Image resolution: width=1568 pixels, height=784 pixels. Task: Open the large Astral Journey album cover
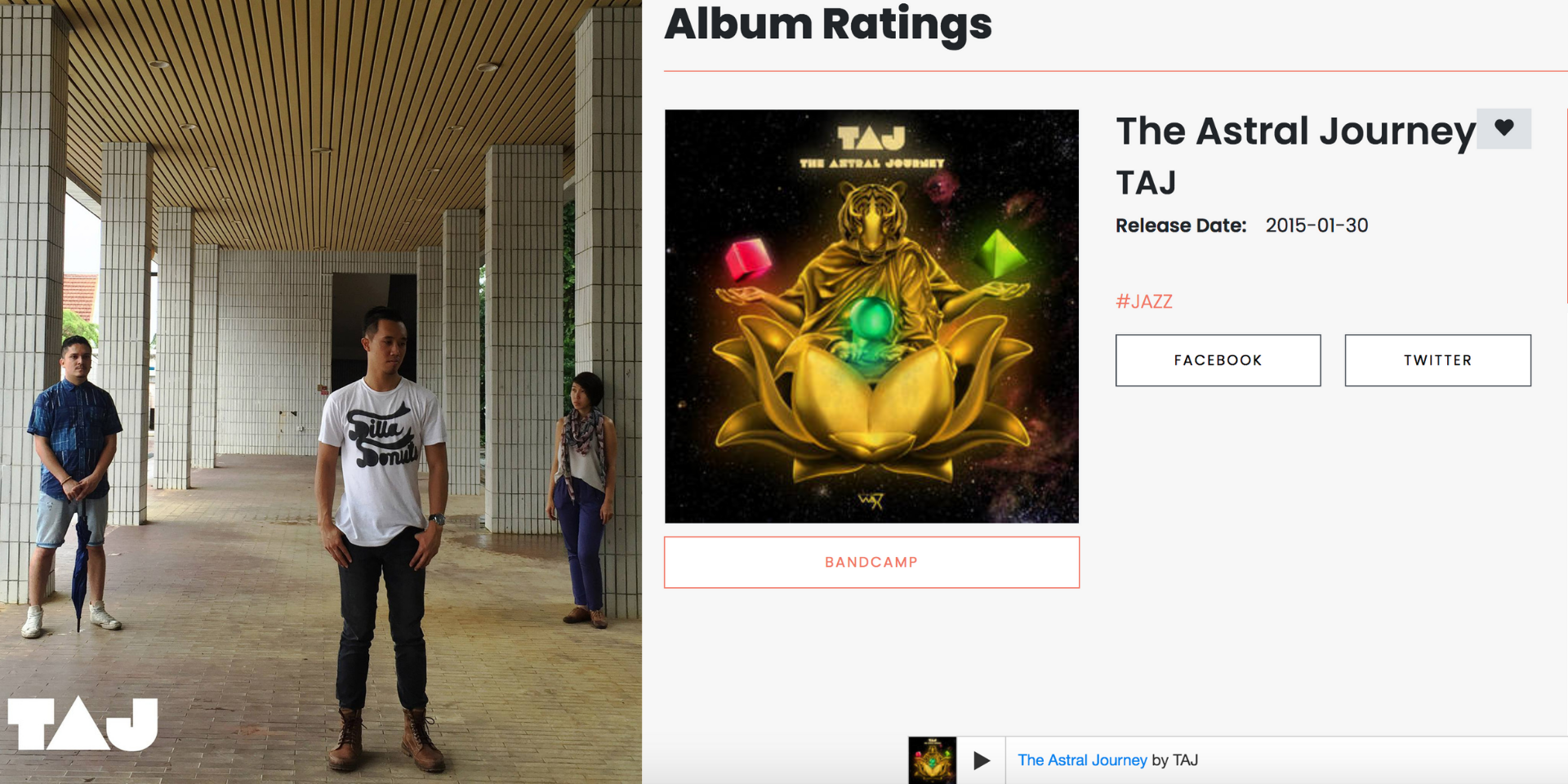click(871, 316)
